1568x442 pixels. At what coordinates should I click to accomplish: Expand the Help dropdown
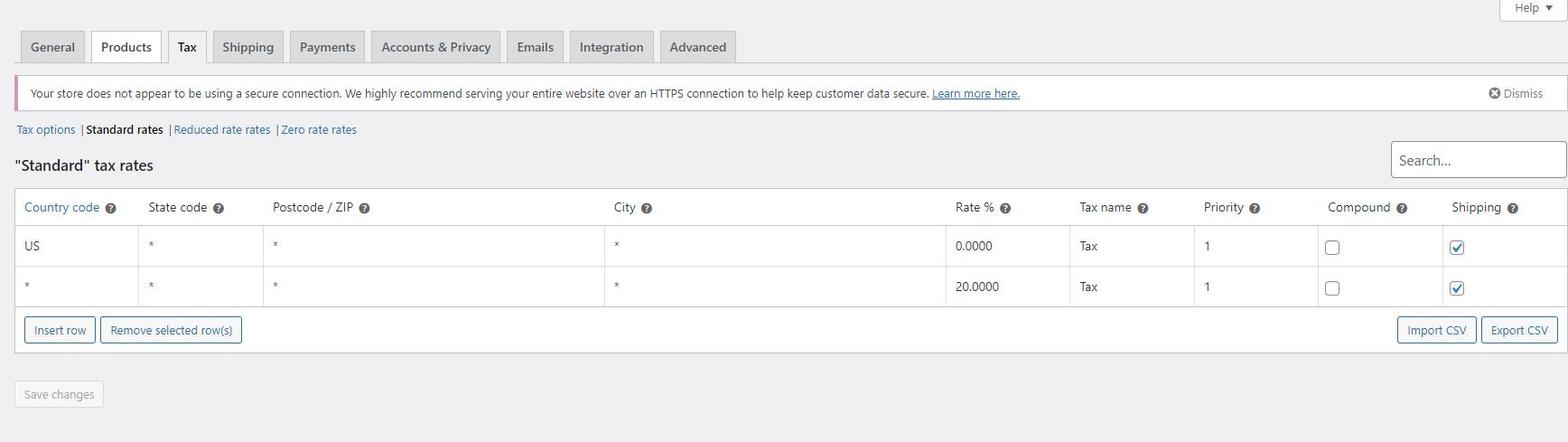1534,8
